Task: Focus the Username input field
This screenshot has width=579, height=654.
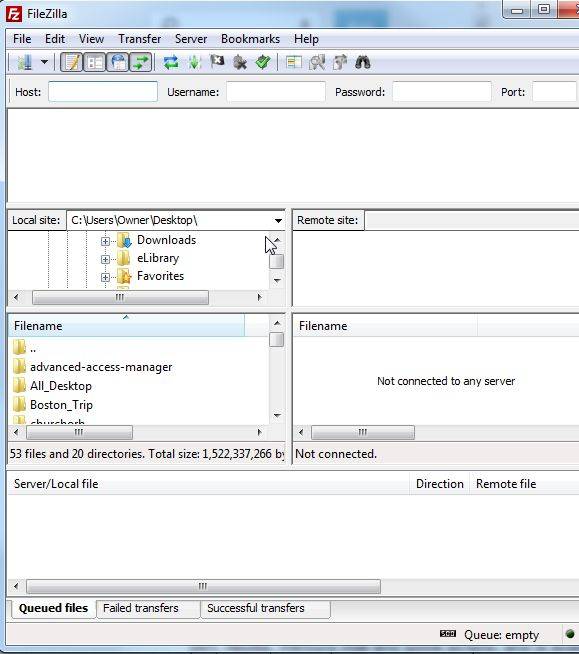Action: (276, 92)
